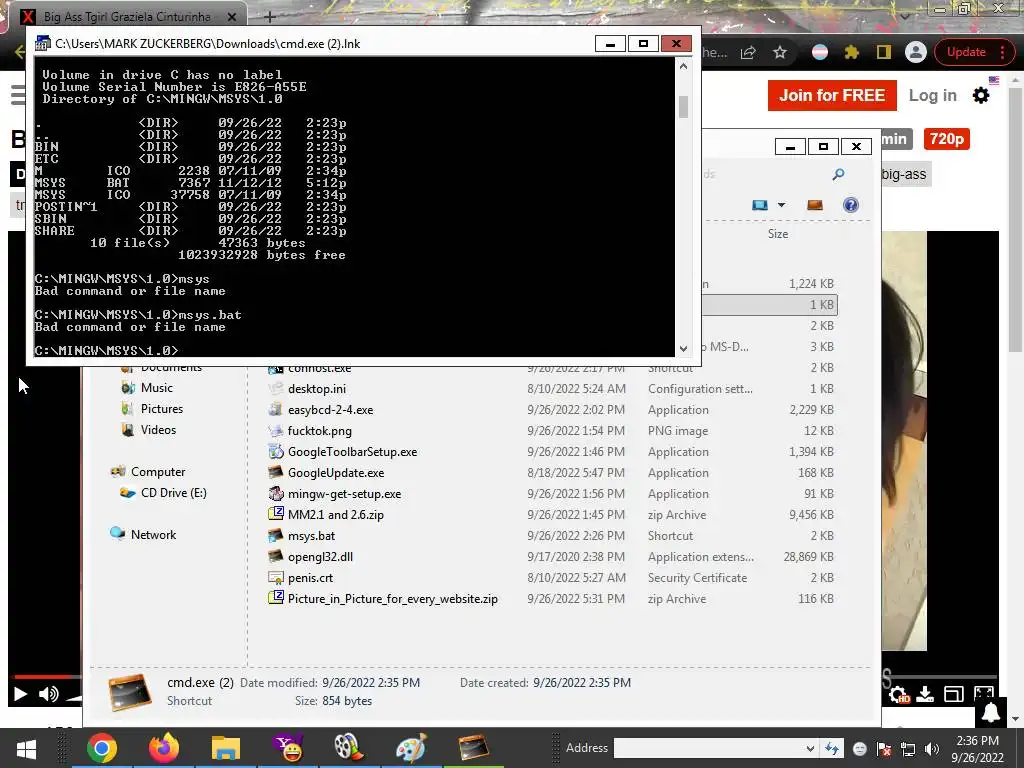Click the Action Center flag tray icon
Viewport: 1024px width, 768px height.
coord(884,749)
